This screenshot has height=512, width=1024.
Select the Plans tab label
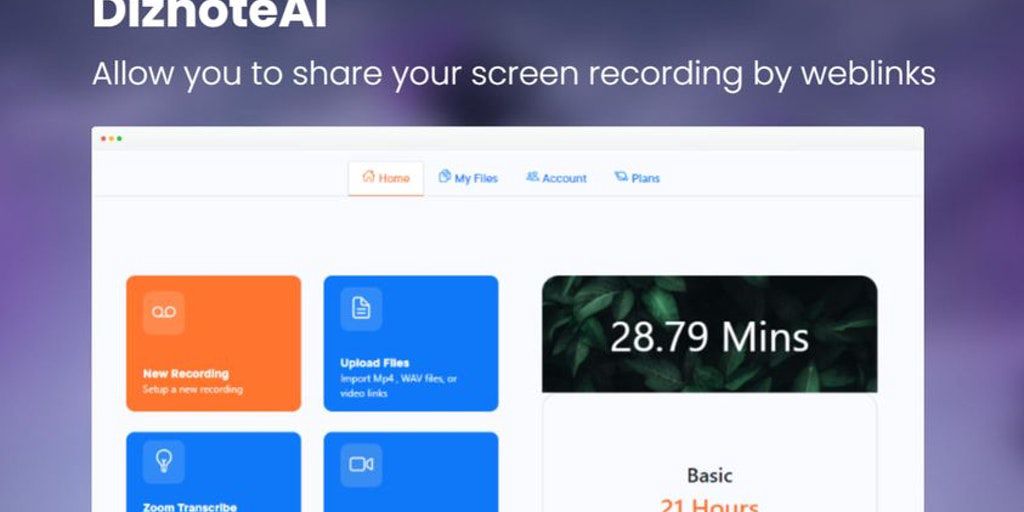(645, 178)
